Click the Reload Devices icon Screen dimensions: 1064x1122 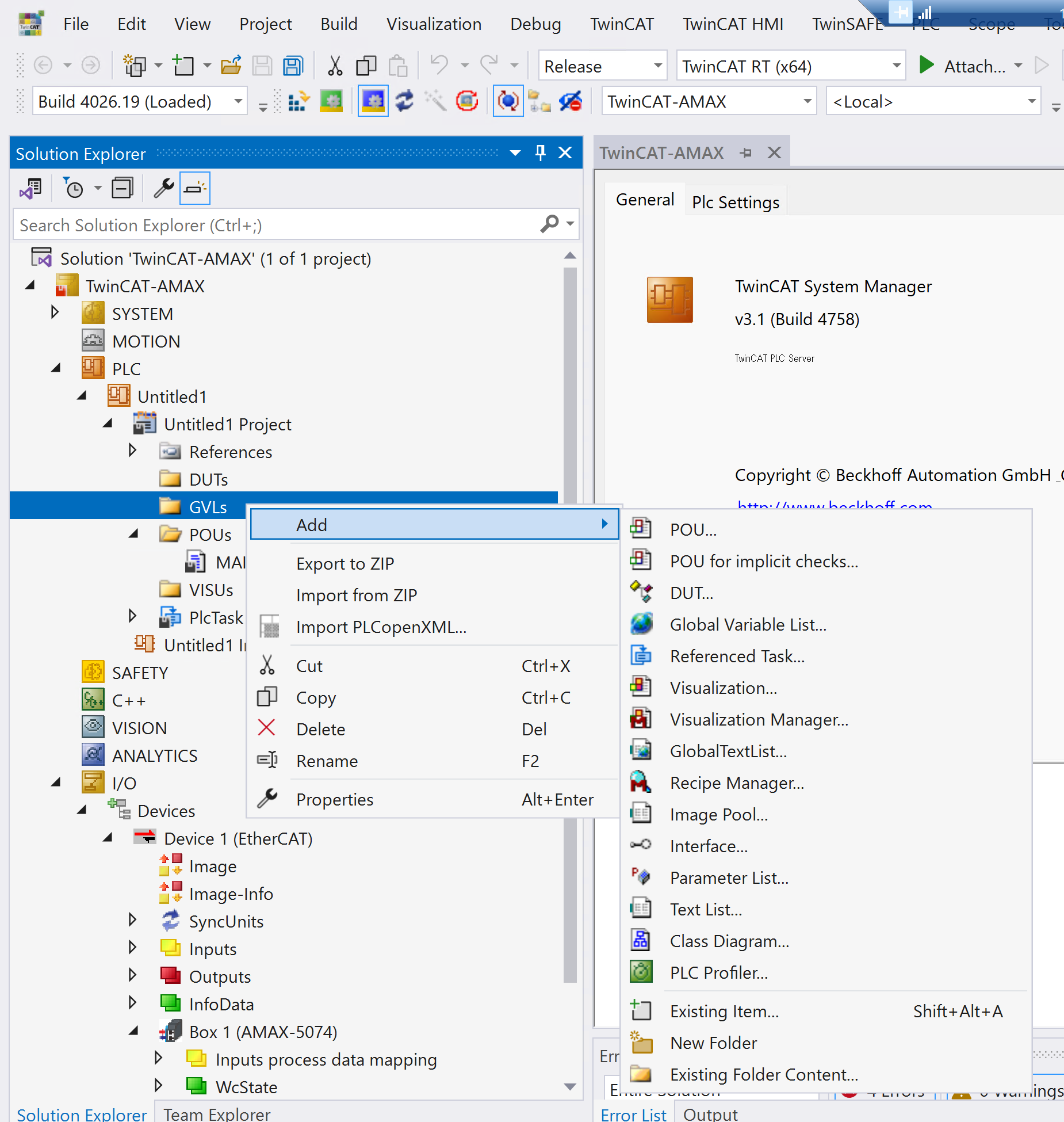(405, 101)
